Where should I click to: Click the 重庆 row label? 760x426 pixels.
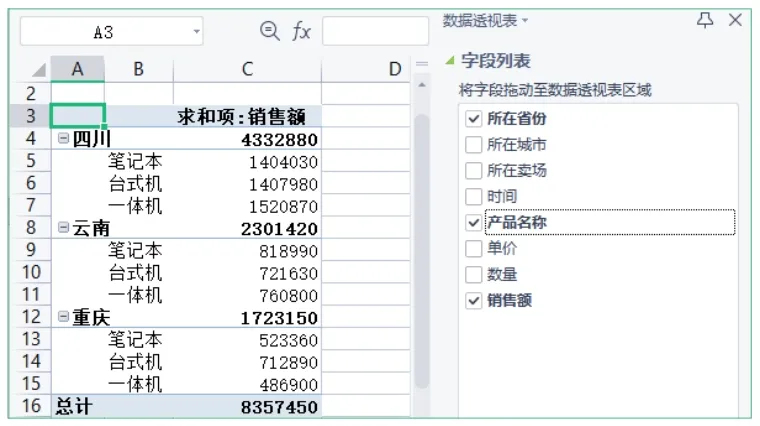pos(92,317)
